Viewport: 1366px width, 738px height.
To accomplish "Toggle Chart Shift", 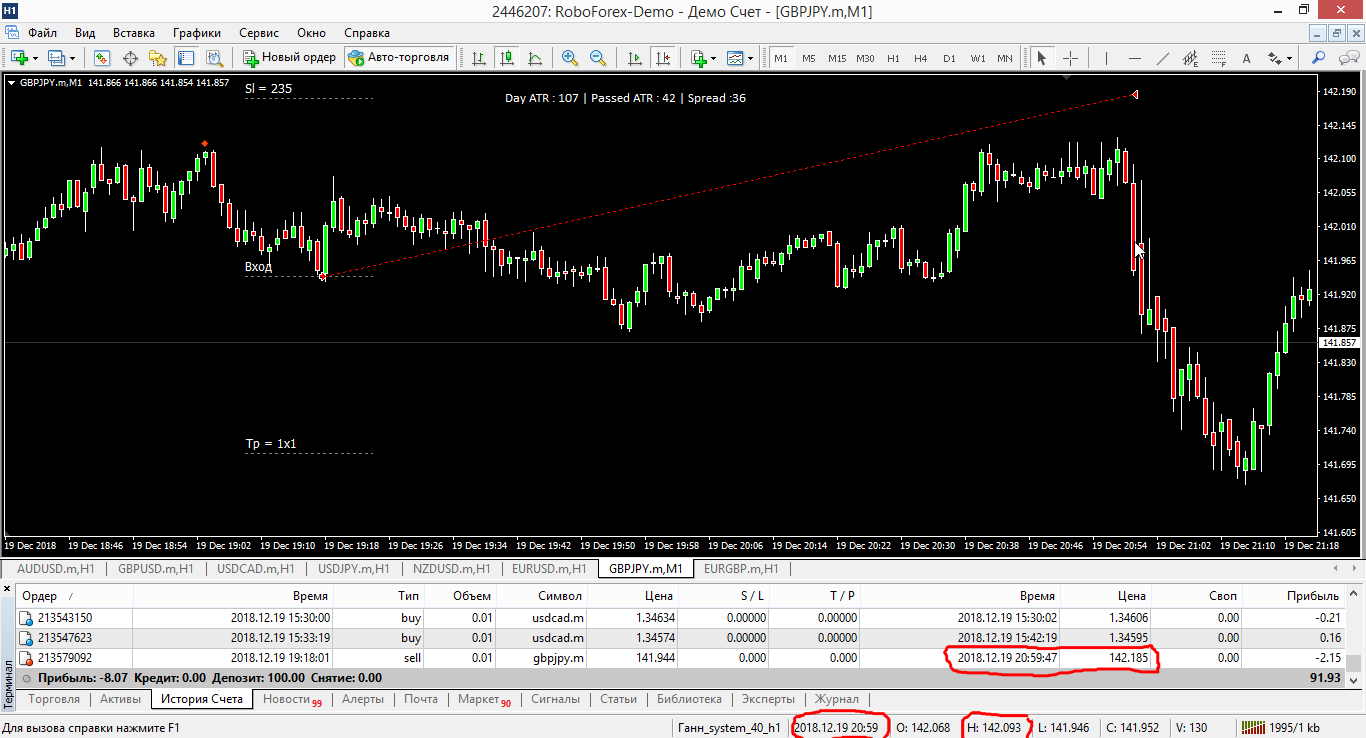I will pyautogui.click(x=662, y=57).
